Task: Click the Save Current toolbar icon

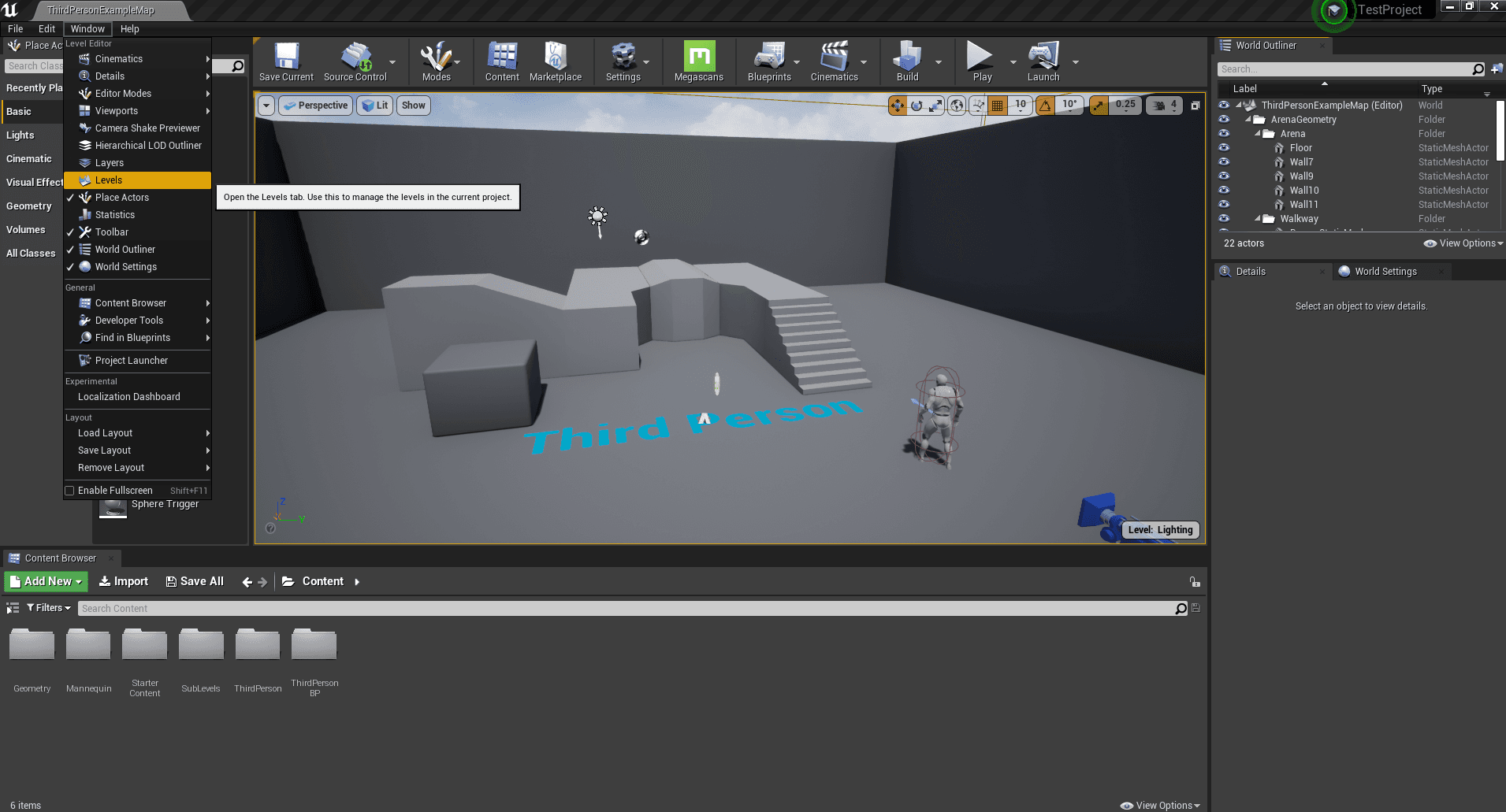Action: click(x=286, y=61)
